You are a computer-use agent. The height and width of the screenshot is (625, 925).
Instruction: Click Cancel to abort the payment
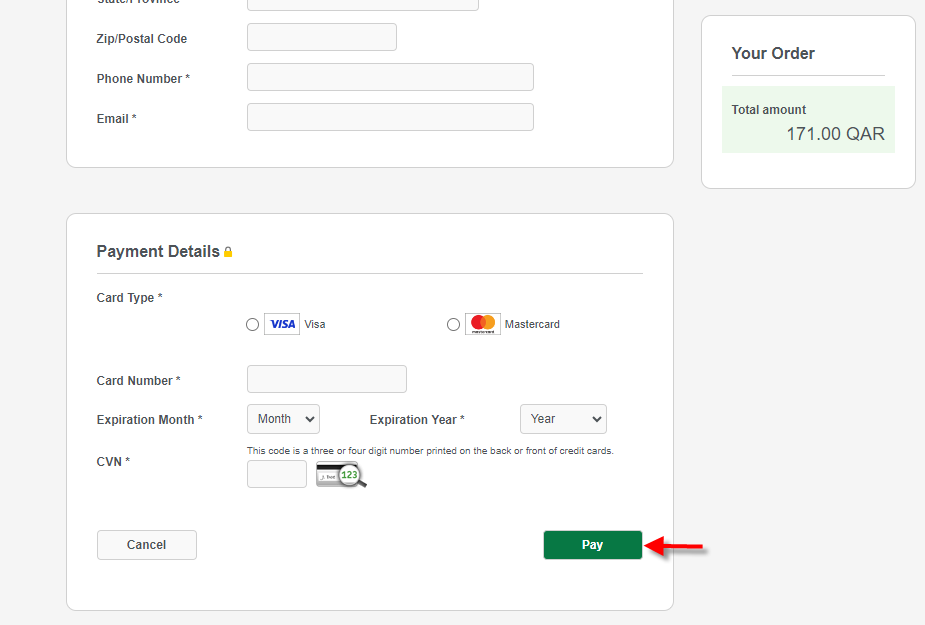click(x=146, y=544)
